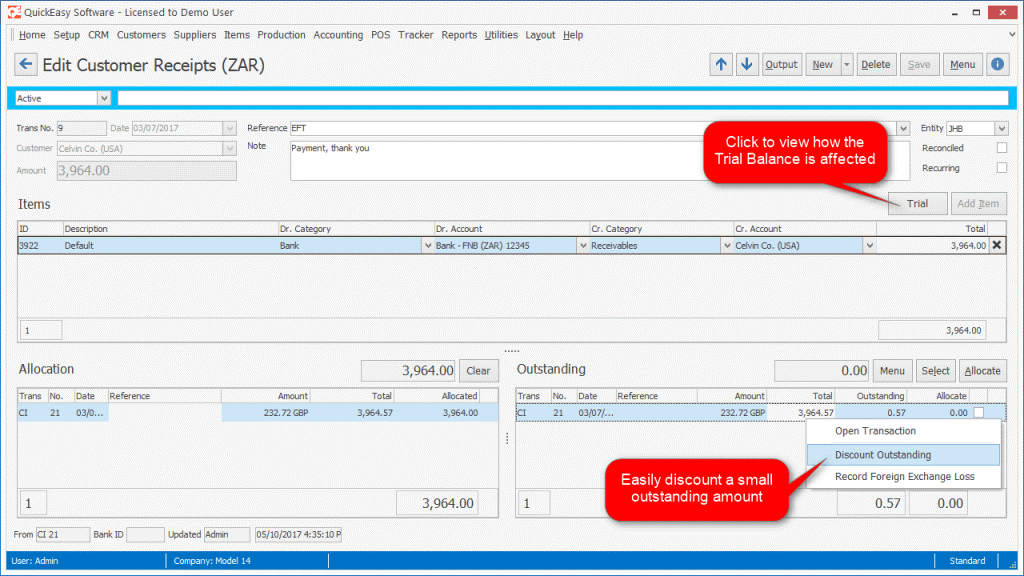Click the Trans No. field
Screen dimensions: 1024x576
tap(81, 129)
